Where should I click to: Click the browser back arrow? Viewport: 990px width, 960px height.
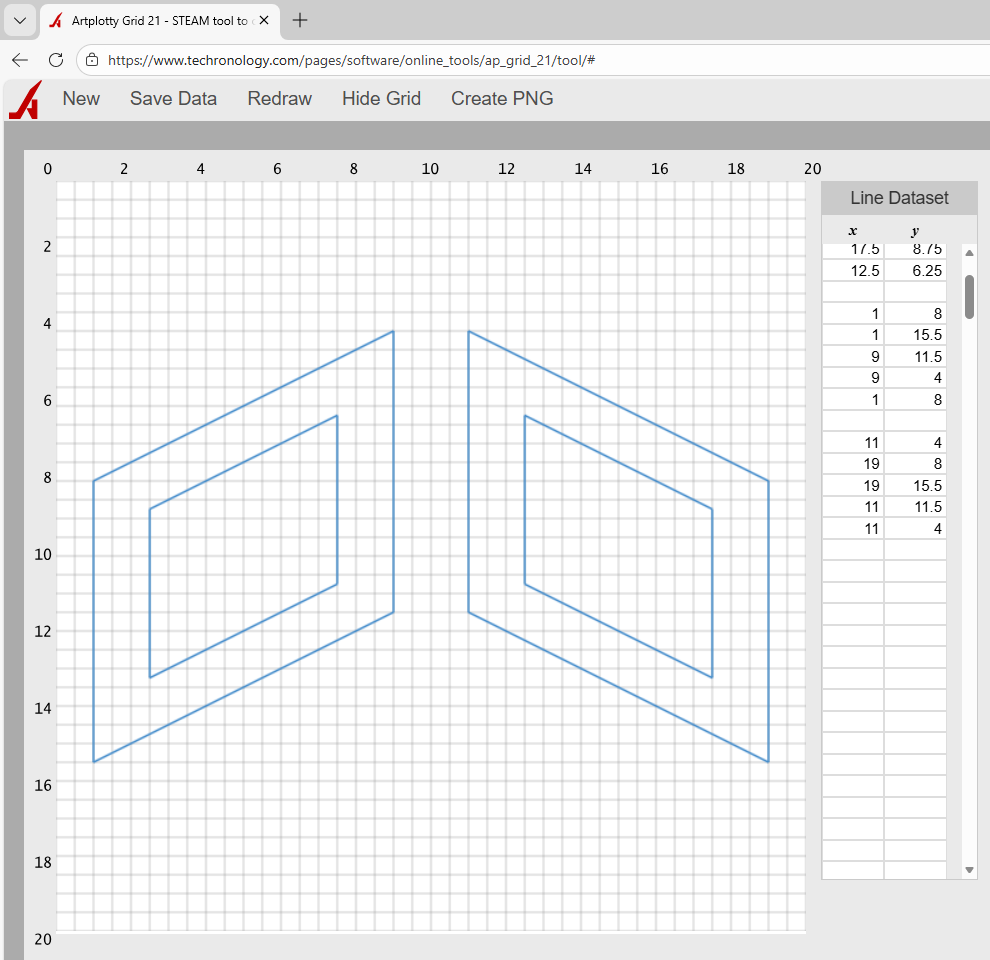(x=20, y=60)
